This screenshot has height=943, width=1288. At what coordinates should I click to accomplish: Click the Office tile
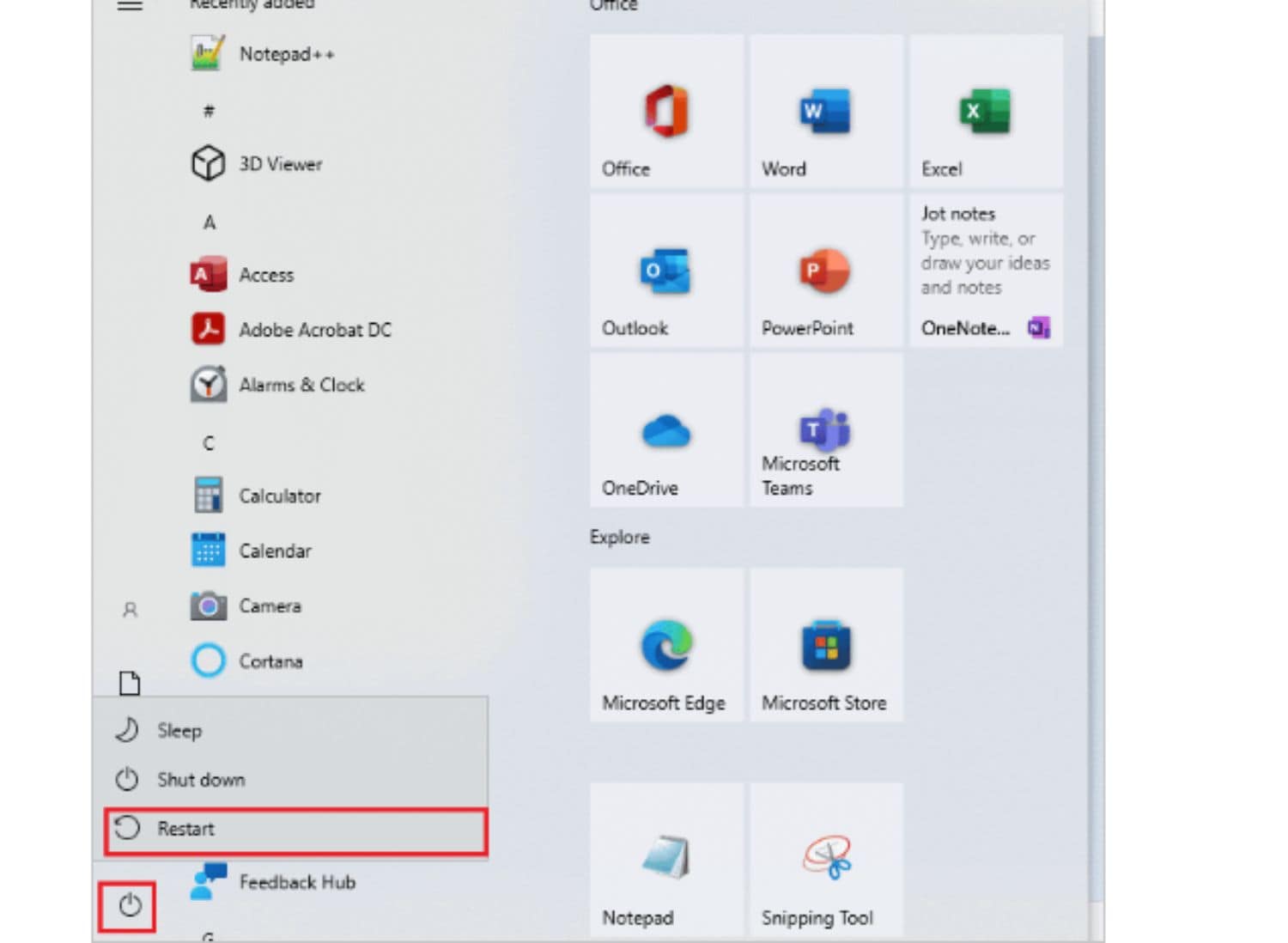pyautogui.click(x=666, y=111)
